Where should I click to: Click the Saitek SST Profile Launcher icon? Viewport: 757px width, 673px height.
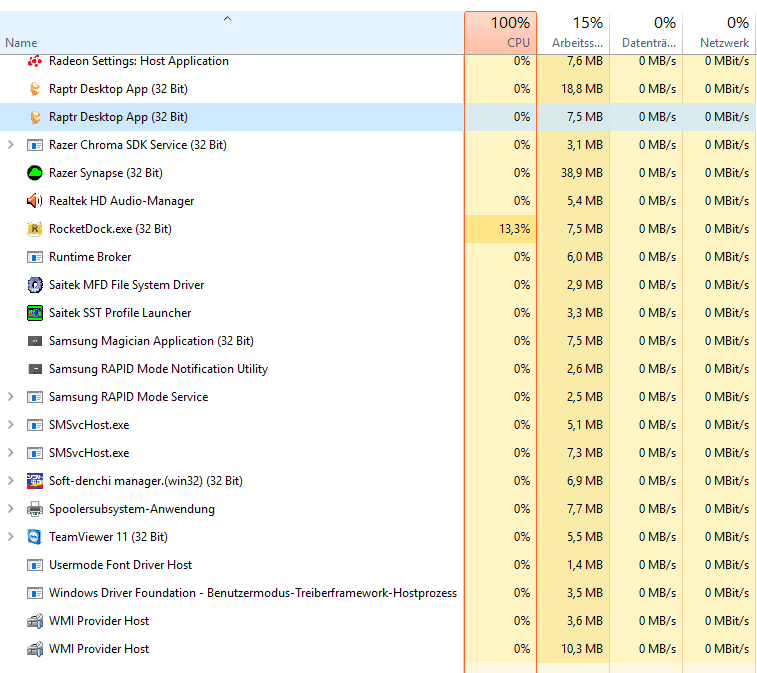click(x=35, y=313)
